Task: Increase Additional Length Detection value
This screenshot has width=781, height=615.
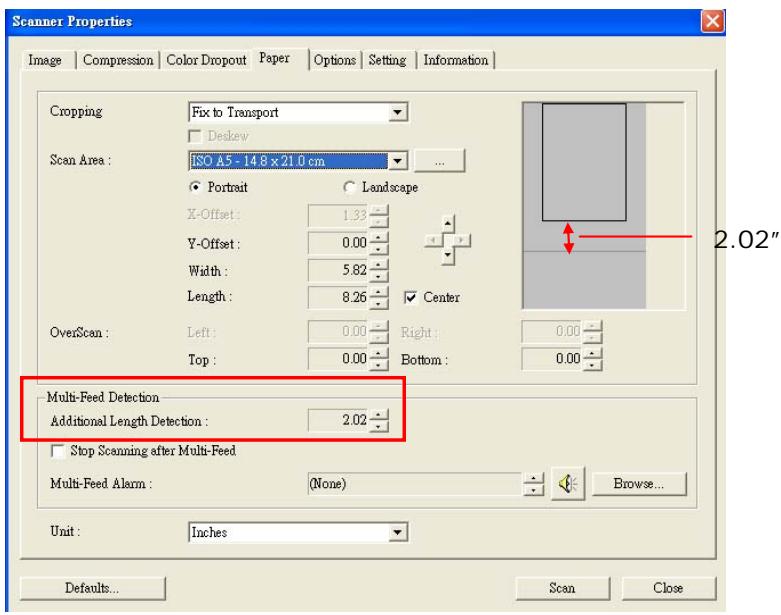Action: (x=379, y=414)
